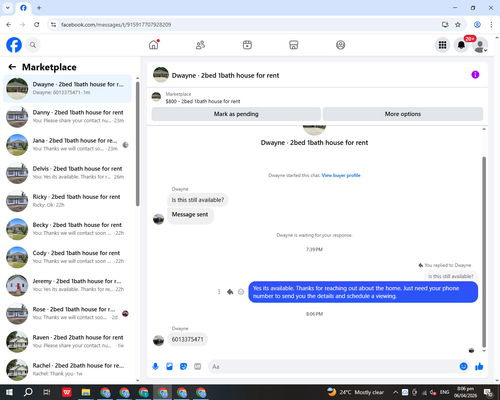The height and width of the screenshot is (400, 500).
Task: Open the Rachel conversation in the list
Action: 67,369
